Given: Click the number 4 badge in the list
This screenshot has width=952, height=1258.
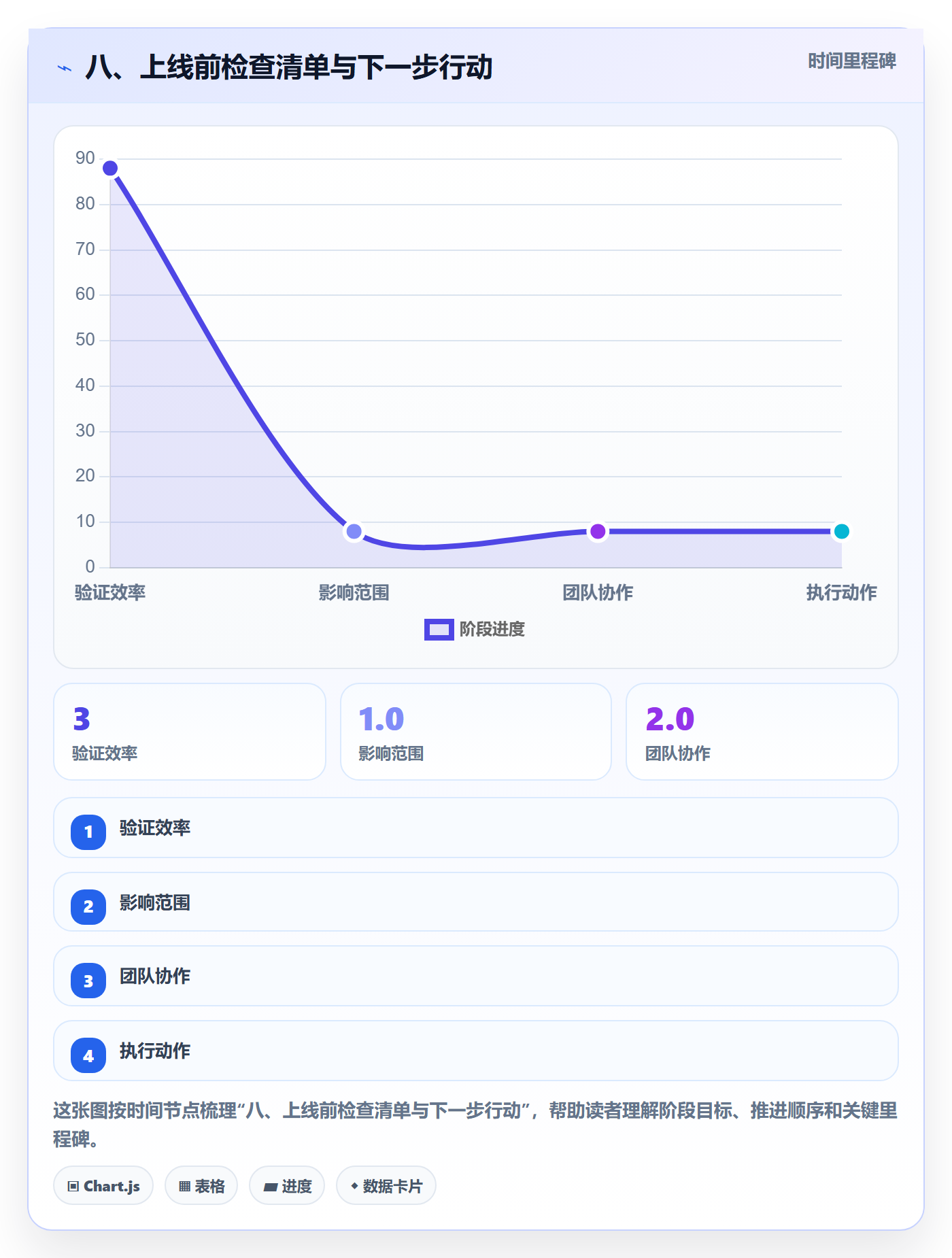Looking at the screenshot, I should pos(88,1055).
